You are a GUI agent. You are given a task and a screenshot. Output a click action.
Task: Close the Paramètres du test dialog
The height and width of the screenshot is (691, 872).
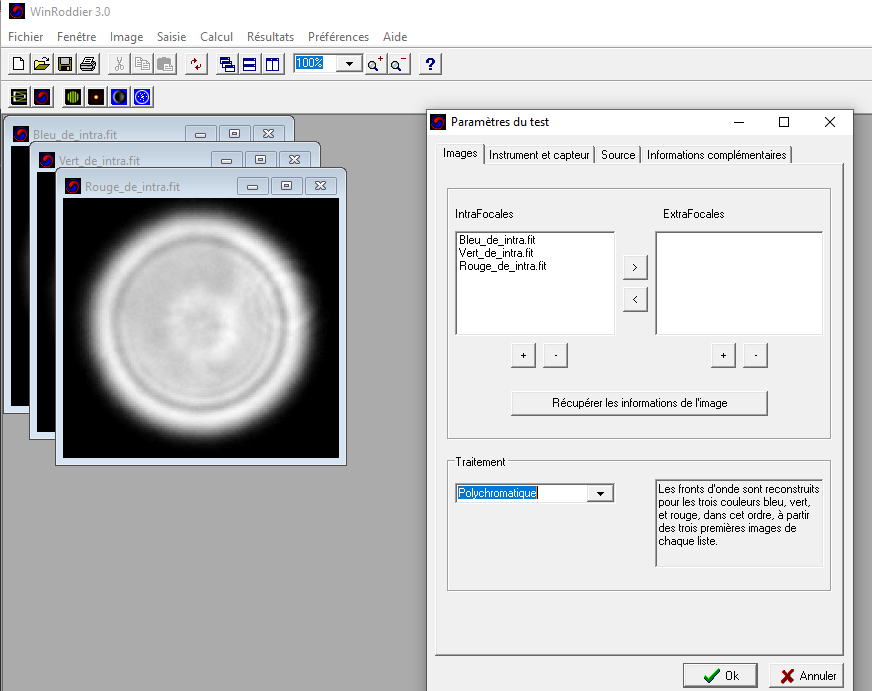830,122
